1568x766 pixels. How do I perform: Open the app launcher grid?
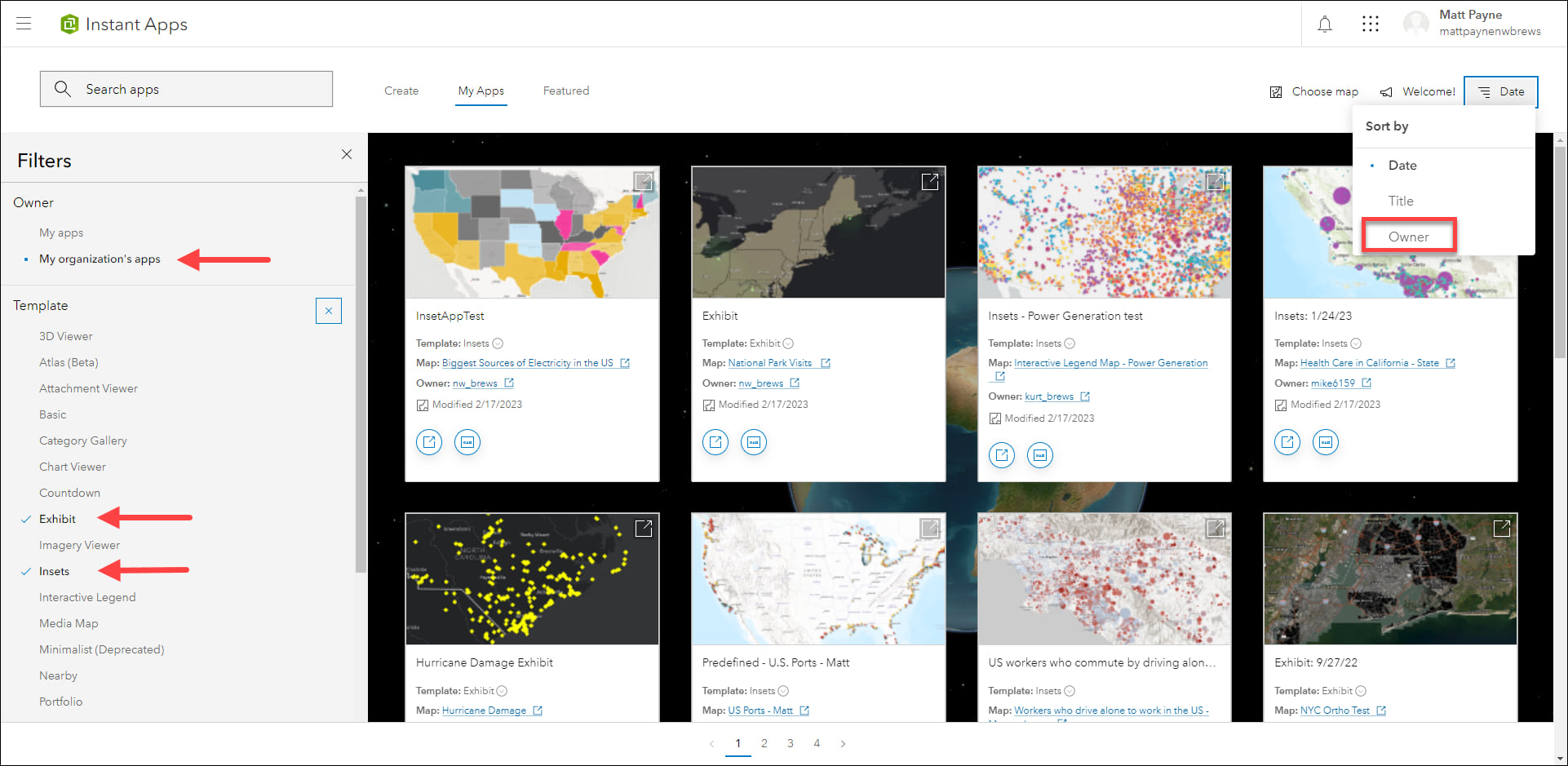click(1371, 24)
